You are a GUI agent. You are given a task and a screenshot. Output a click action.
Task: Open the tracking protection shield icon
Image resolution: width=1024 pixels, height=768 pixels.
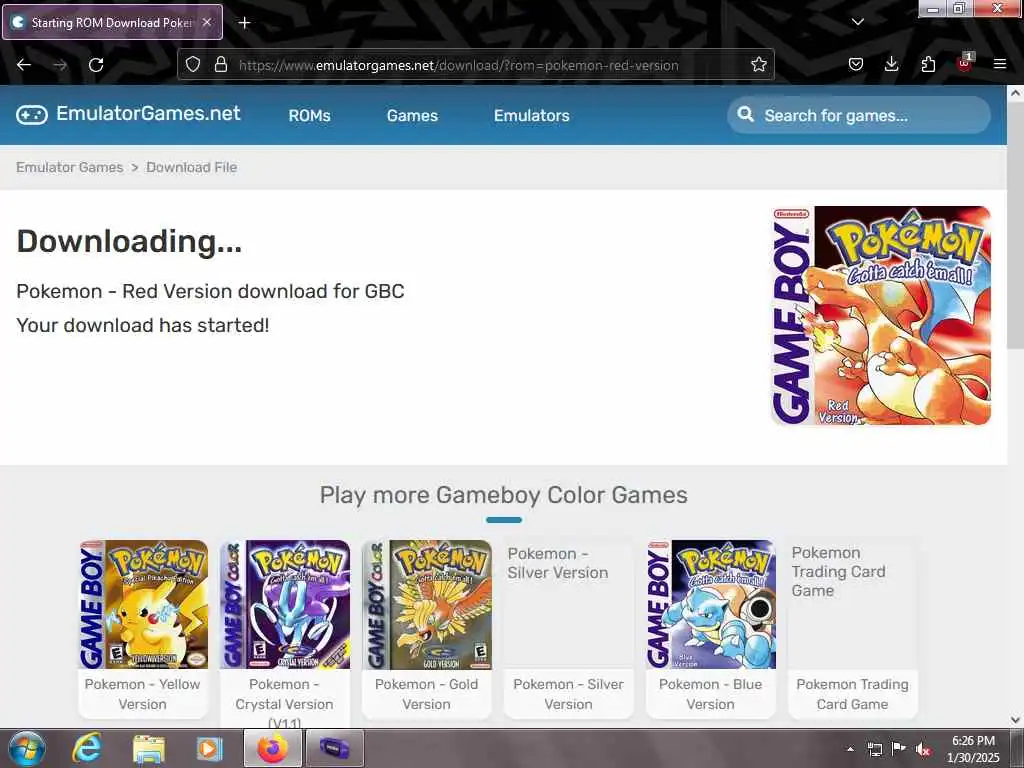pyautogui.click(x=193, y=65)
